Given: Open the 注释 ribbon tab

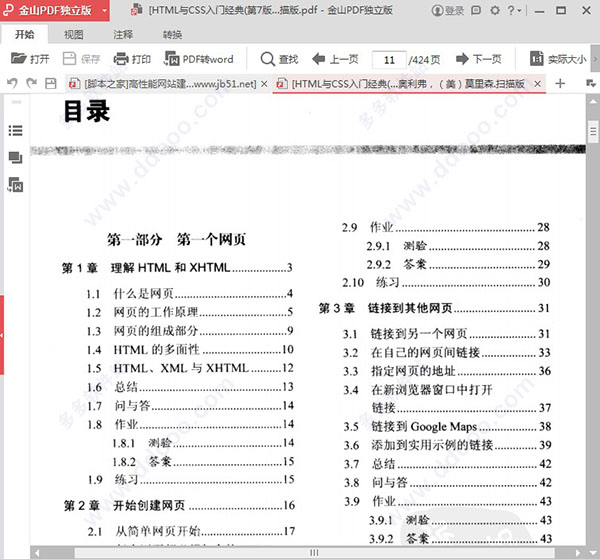Looking at the screenshot, I should (x=123, y=34).
